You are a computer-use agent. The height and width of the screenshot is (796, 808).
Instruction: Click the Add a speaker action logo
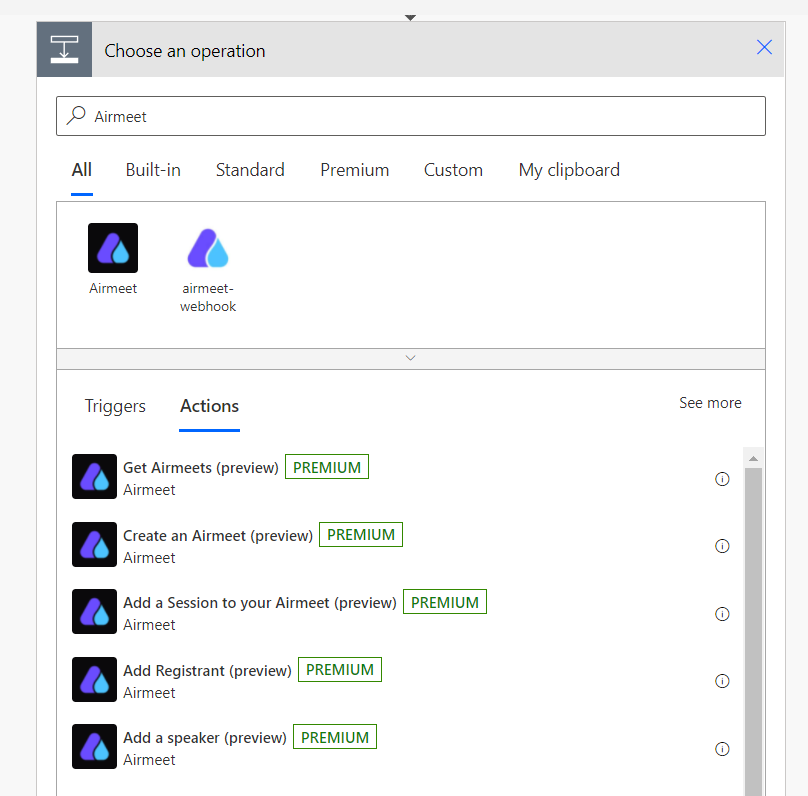pos(94,746)
